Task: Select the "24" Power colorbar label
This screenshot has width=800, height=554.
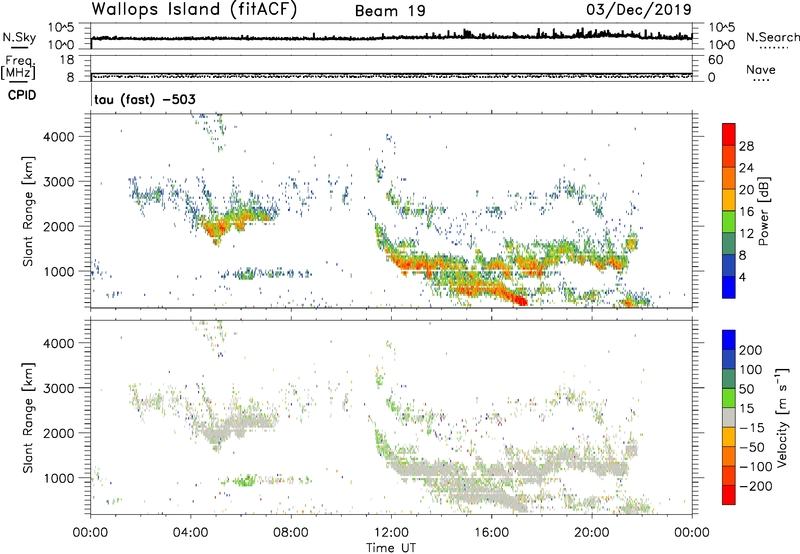Action: (x=746, y=168)
